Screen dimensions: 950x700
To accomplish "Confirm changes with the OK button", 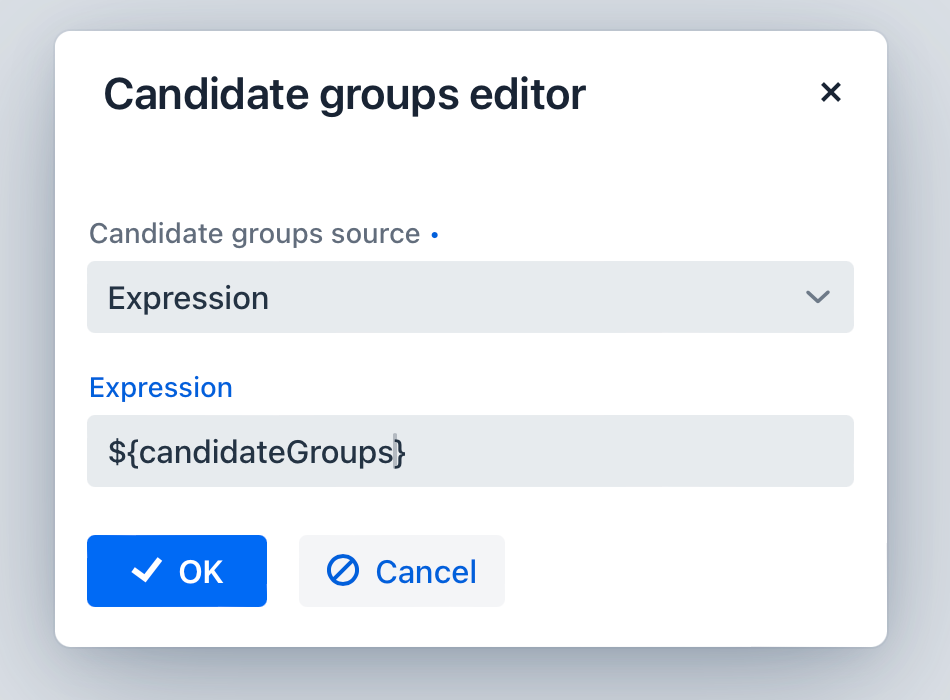I will [177, 571].
